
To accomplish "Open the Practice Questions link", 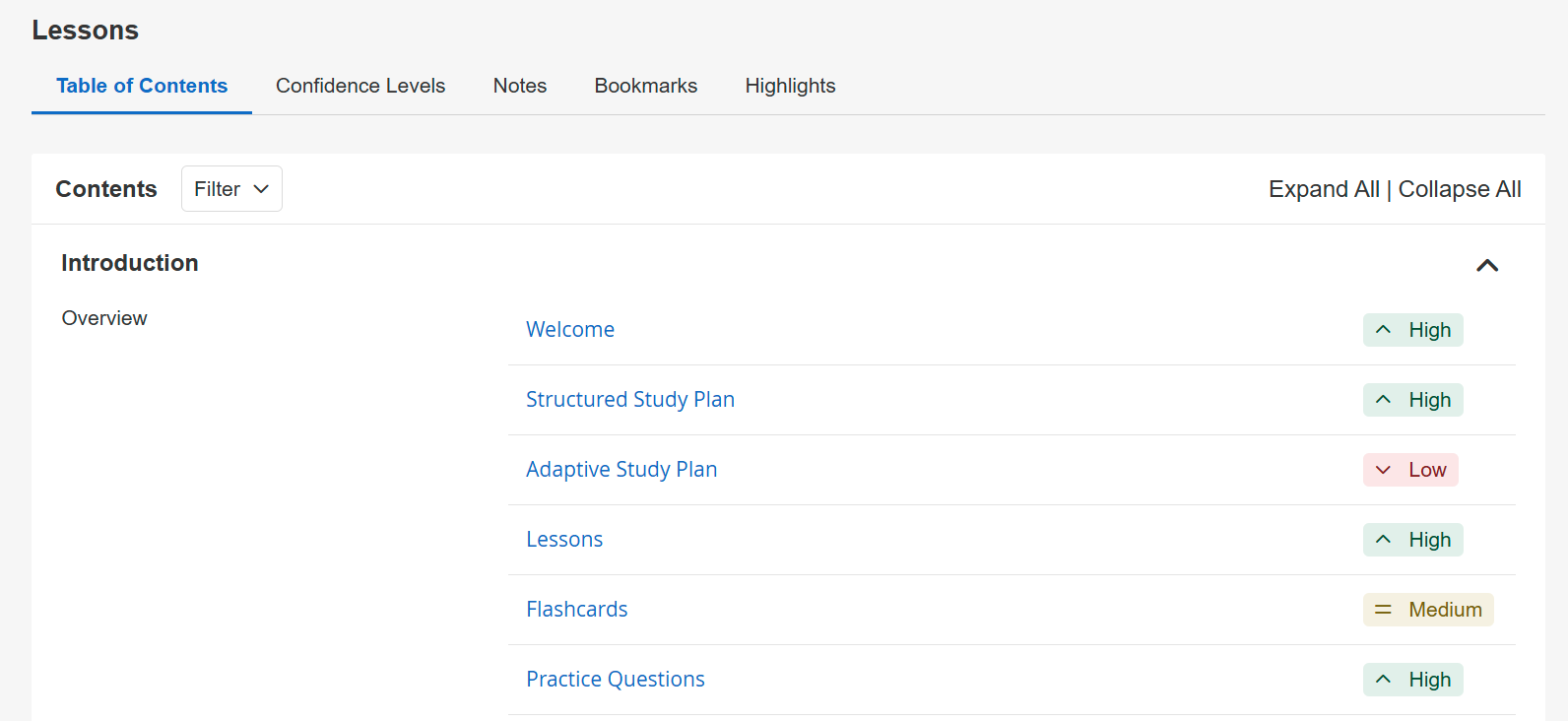I will 616,680.
